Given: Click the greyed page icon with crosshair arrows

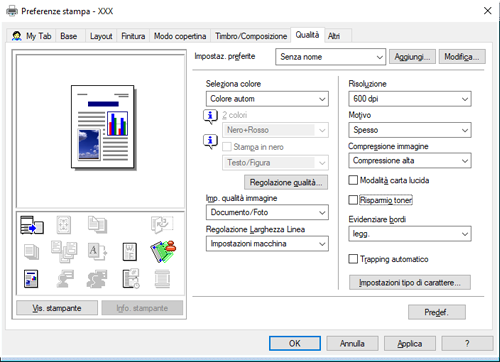Looking at the screenshot, I should click(64, 225).
